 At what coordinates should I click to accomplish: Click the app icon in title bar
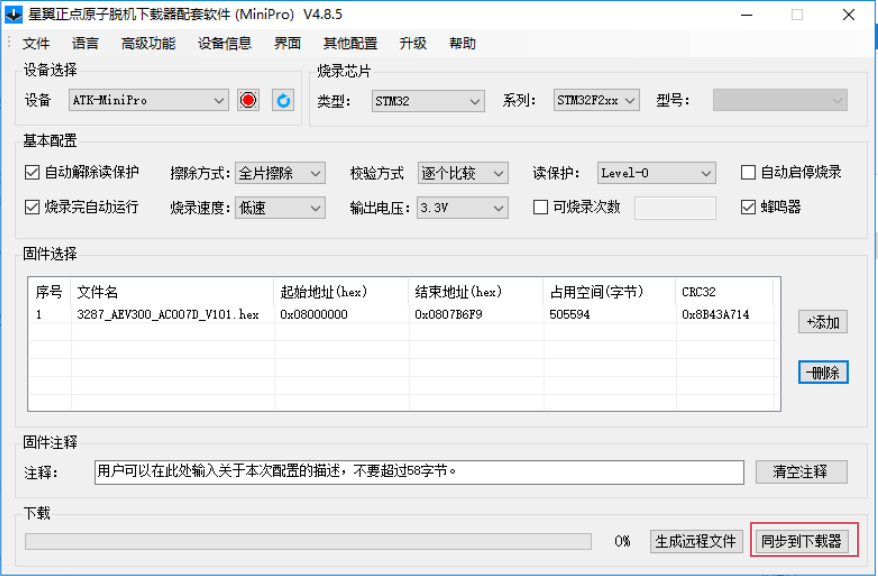13,15
